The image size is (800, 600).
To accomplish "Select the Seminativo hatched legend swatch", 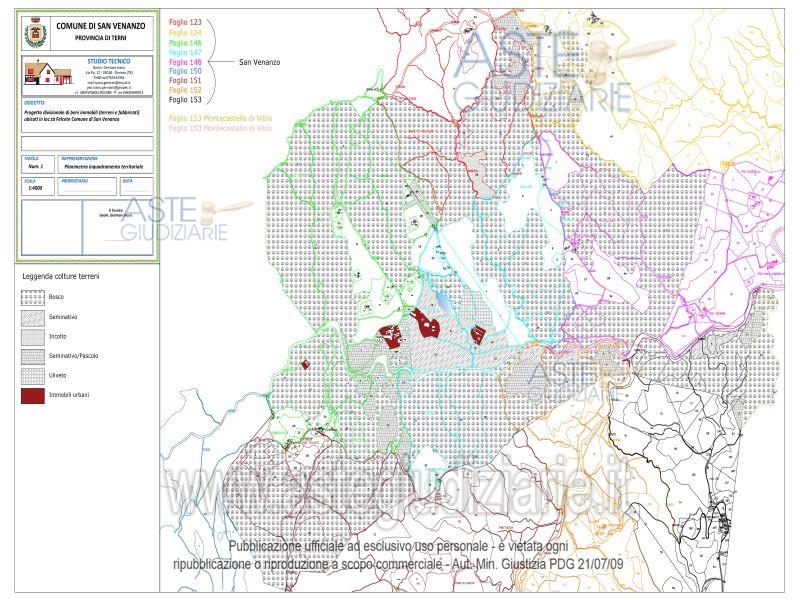I will point(33,317).
